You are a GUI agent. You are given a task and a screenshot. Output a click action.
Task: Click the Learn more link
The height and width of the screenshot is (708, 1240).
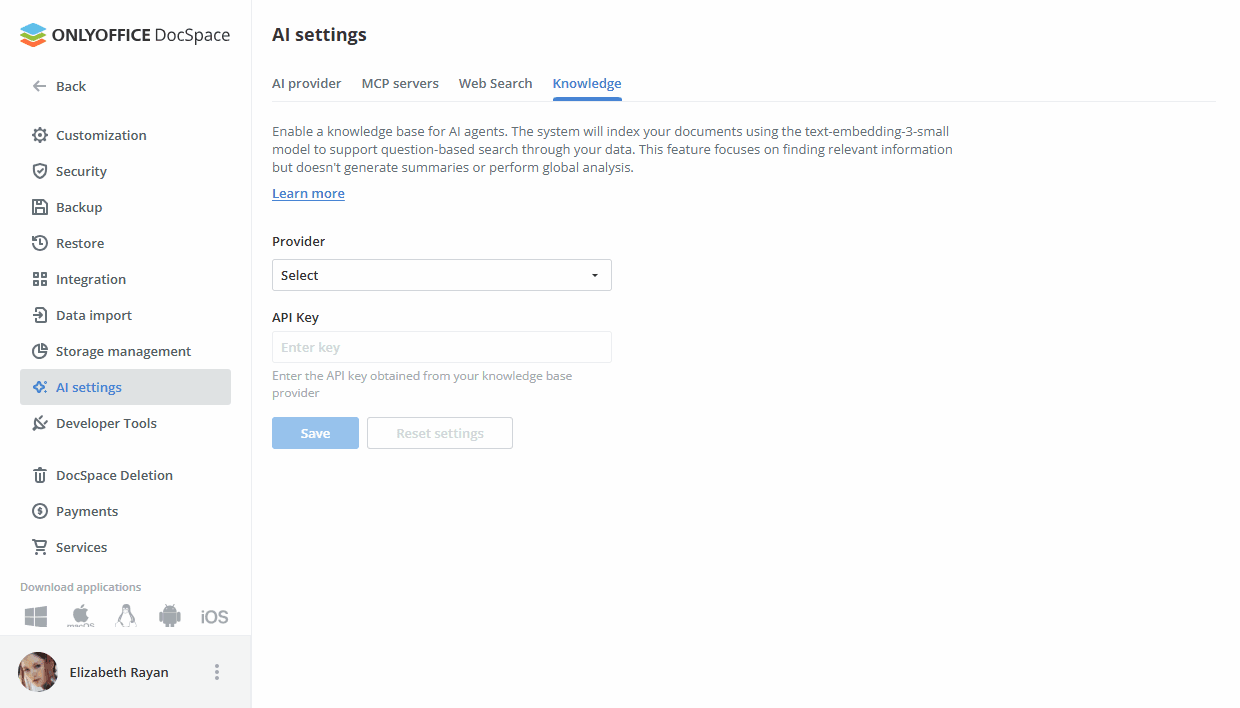(x=308, y=192)
